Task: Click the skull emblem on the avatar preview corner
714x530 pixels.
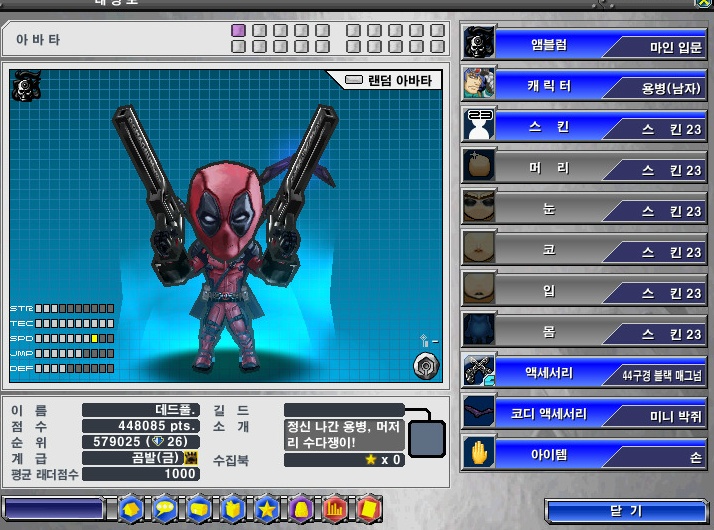Action: (x=26, y=86)
